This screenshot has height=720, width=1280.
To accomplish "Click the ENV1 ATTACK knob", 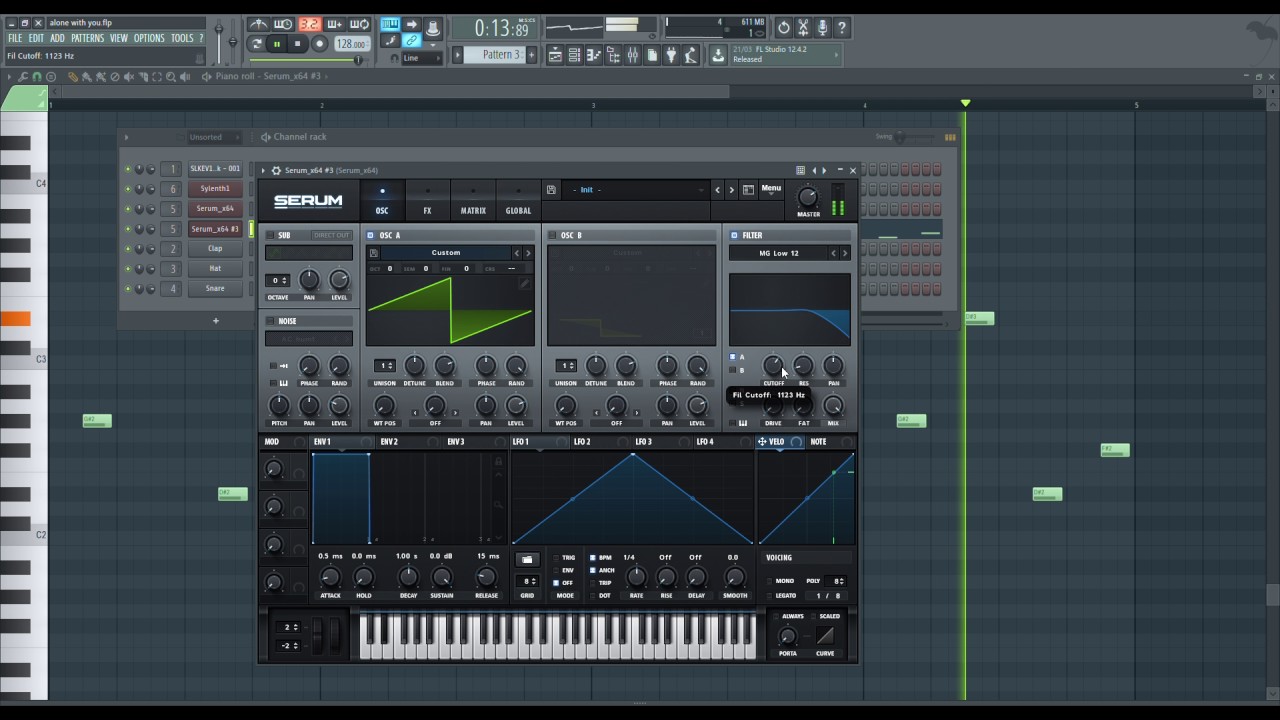I will coord(330,577).
